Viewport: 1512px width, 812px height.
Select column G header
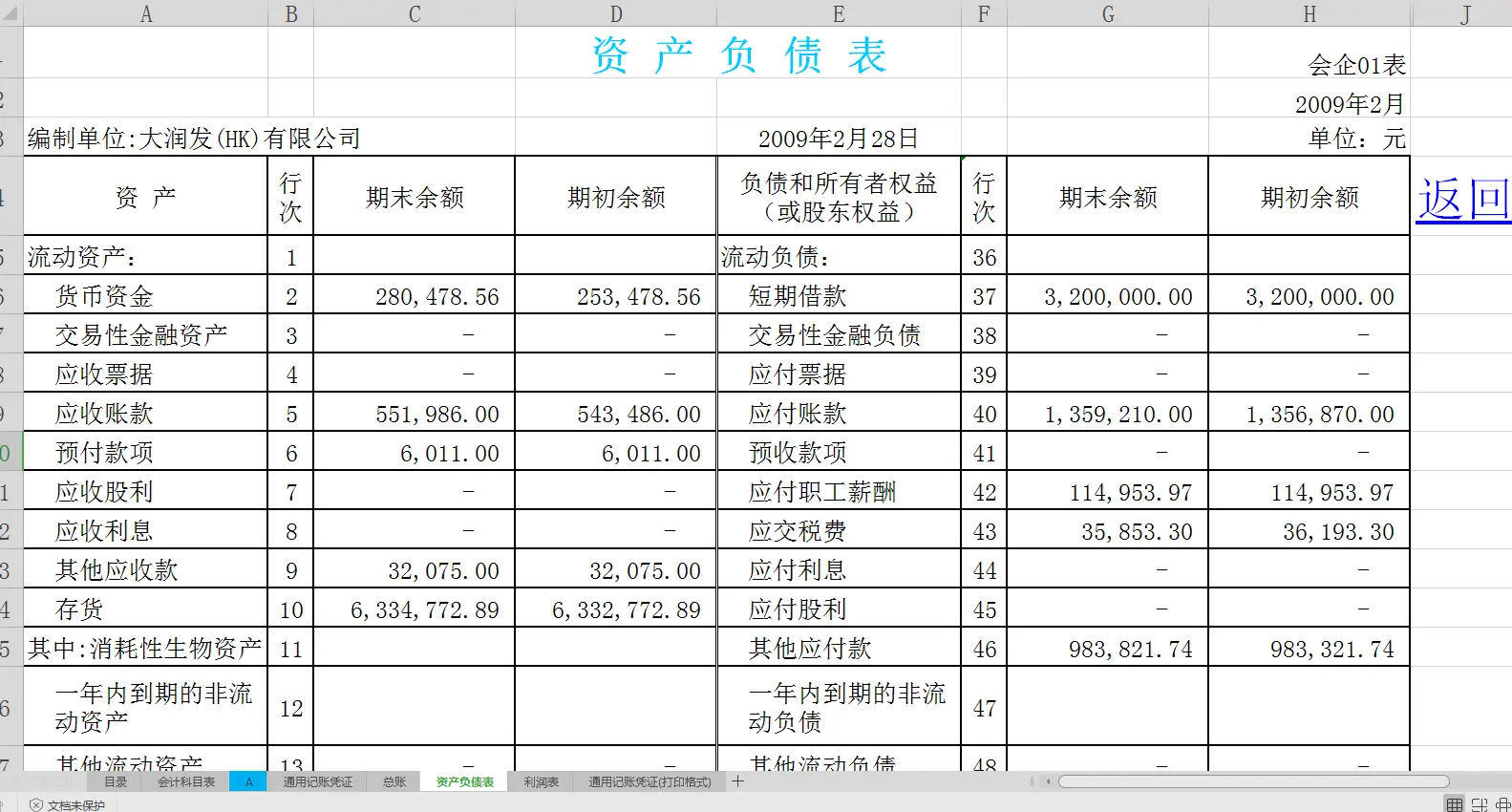[x=1108, y=13]
